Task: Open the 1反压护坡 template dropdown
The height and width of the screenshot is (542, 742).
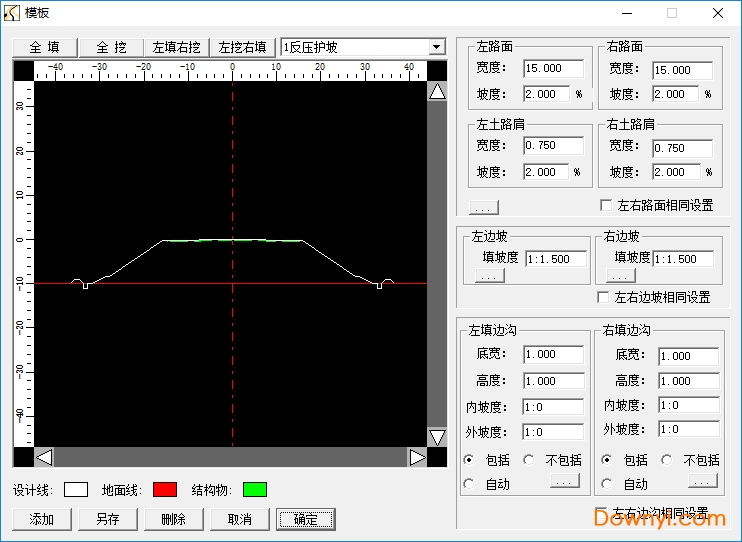Action: pyautogui.click(x=436, y=47)
